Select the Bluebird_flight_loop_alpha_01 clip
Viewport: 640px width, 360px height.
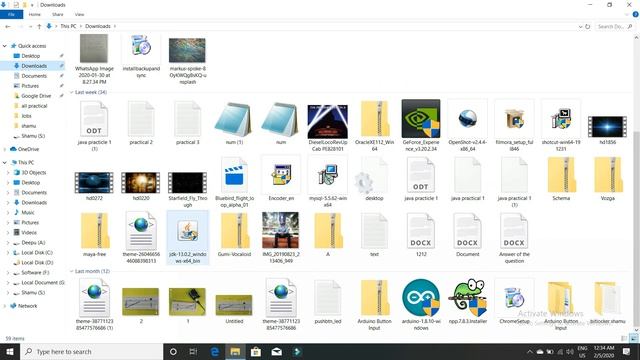point(234,176)
